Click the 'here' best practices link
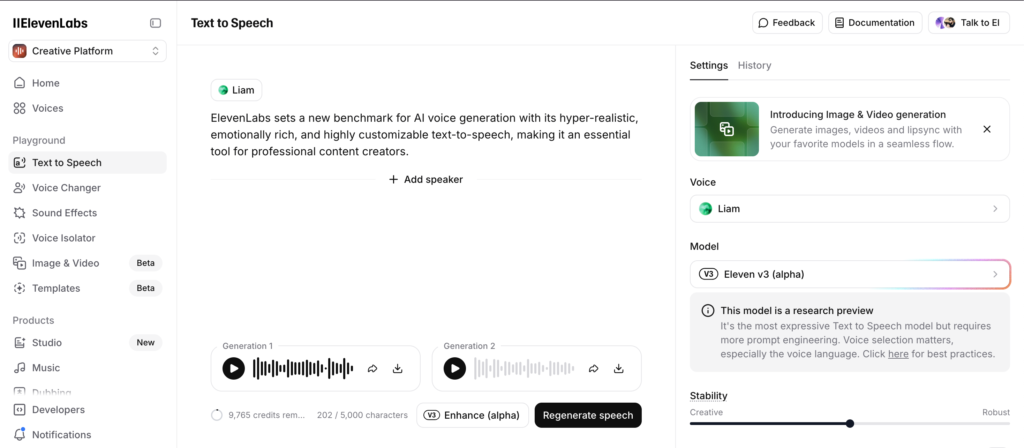 [x=898, y=354]
